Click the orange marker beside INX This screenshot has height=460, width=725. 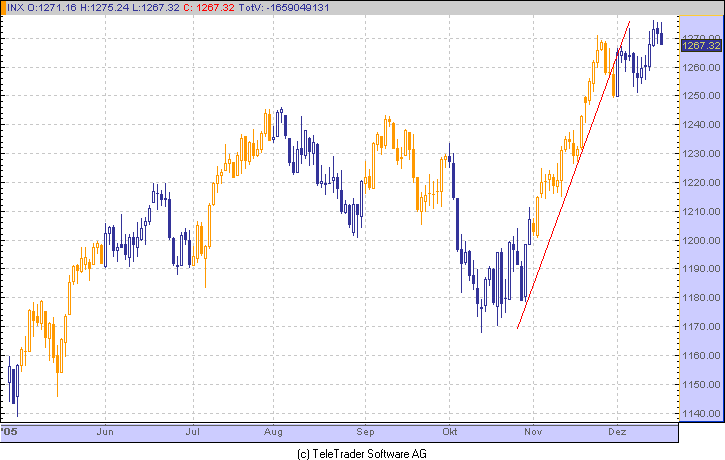tap(3, 8)
